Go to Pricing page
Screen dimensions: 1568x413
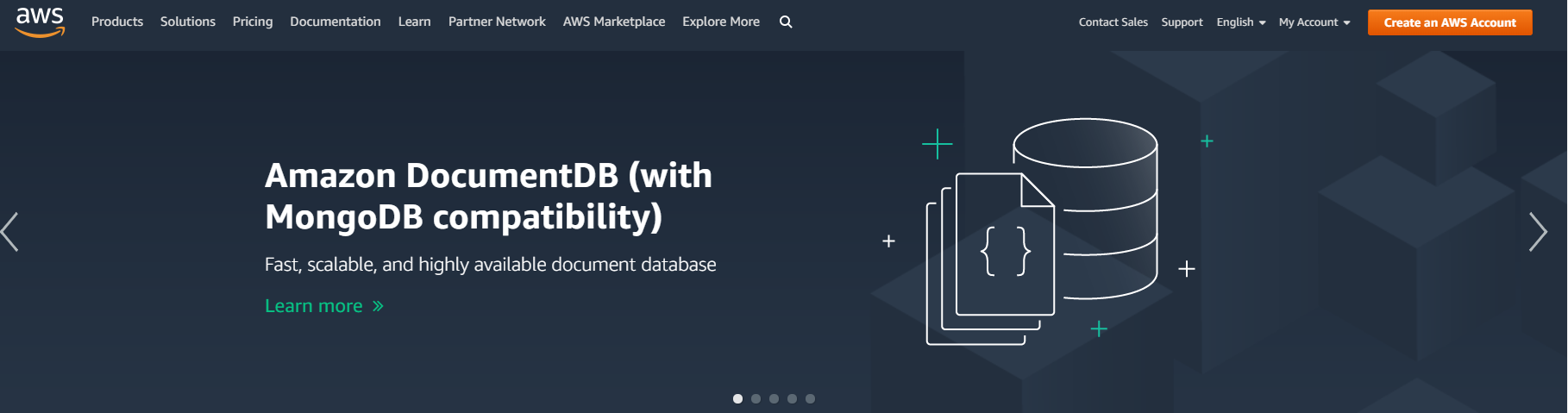pyautogui.click(x=253, y=22)
